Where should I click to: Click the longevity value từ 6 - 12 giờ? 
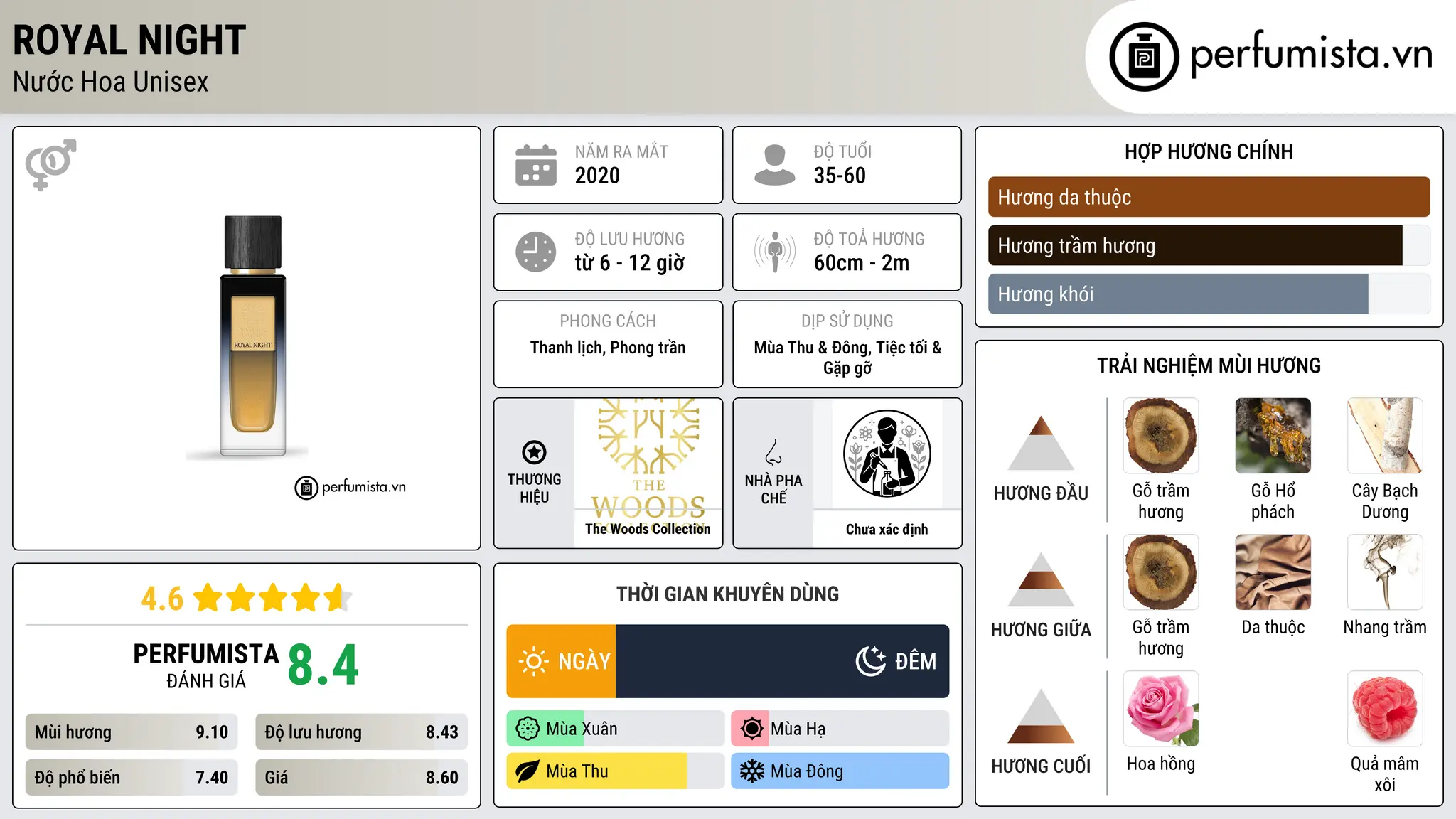pos(630,263)
